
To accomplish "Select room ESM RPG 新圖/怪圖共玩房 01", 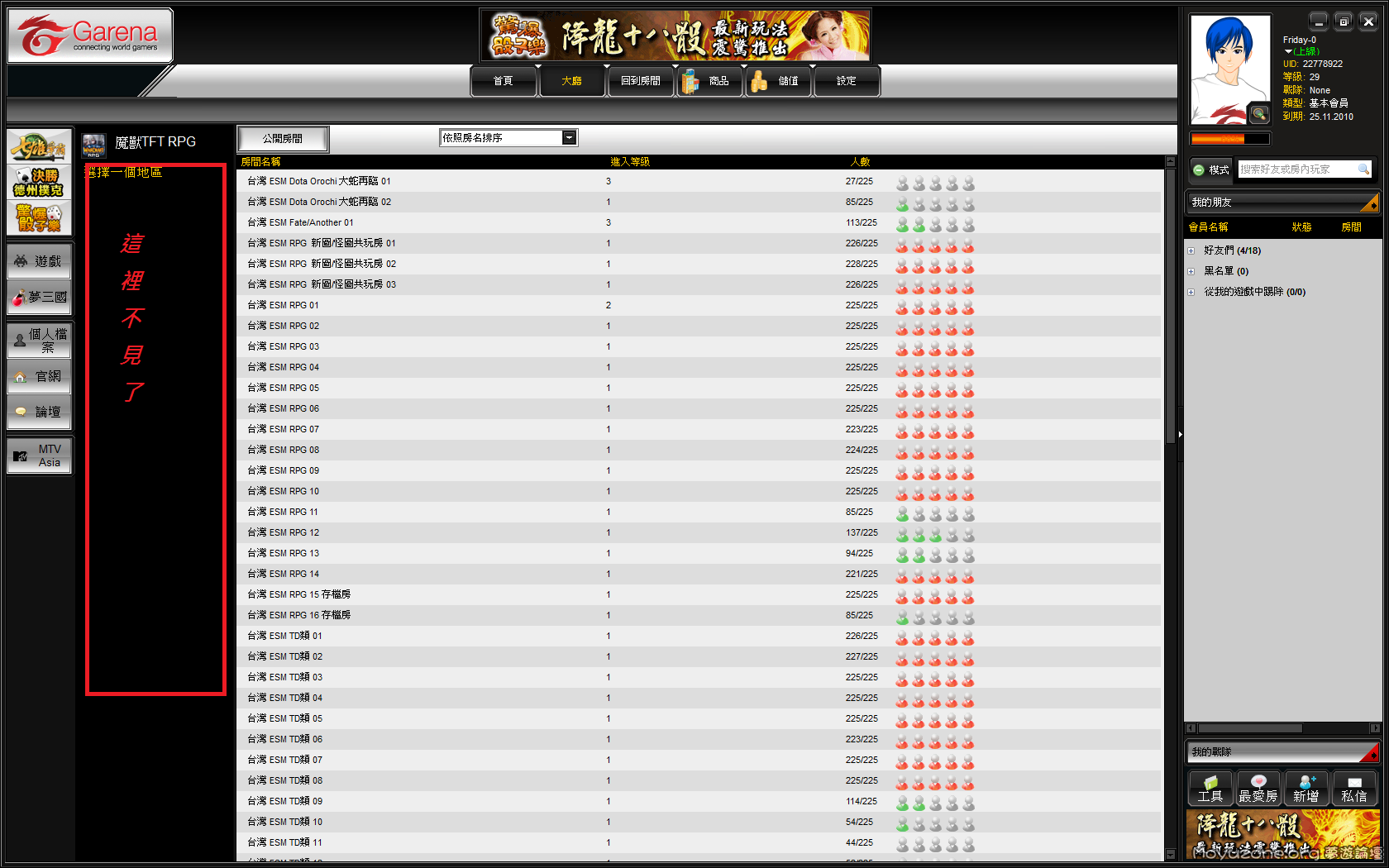I will click(x=699, y=243).
